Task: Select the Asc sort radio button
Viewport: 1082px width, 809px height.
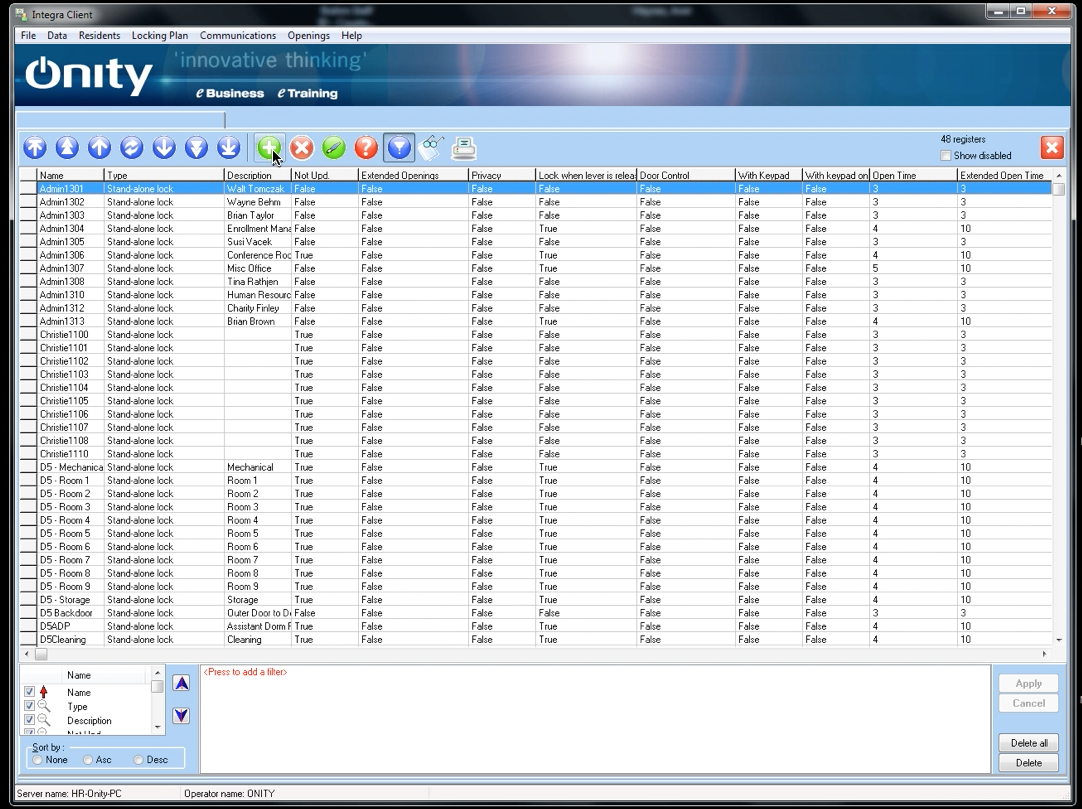Action: click(x=89, y=760)
